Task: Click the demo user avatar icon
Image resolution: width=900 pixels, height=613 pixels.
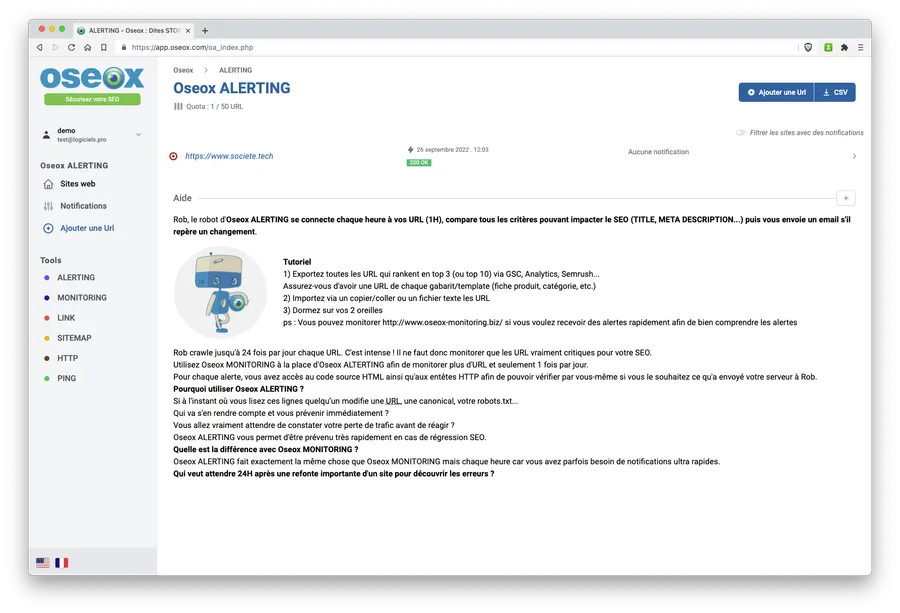Action: (x=46, y=135)
